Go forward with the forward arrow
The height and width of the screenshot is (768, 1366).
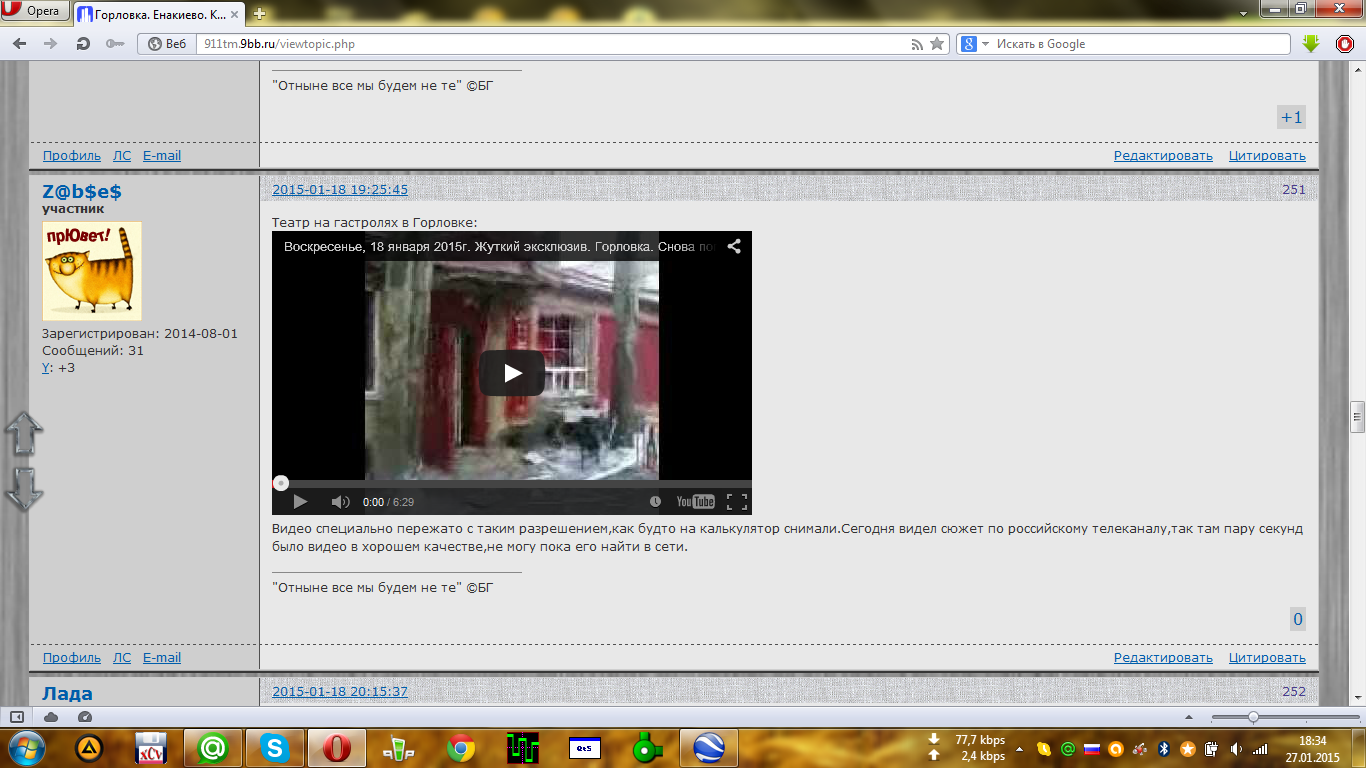50,44
